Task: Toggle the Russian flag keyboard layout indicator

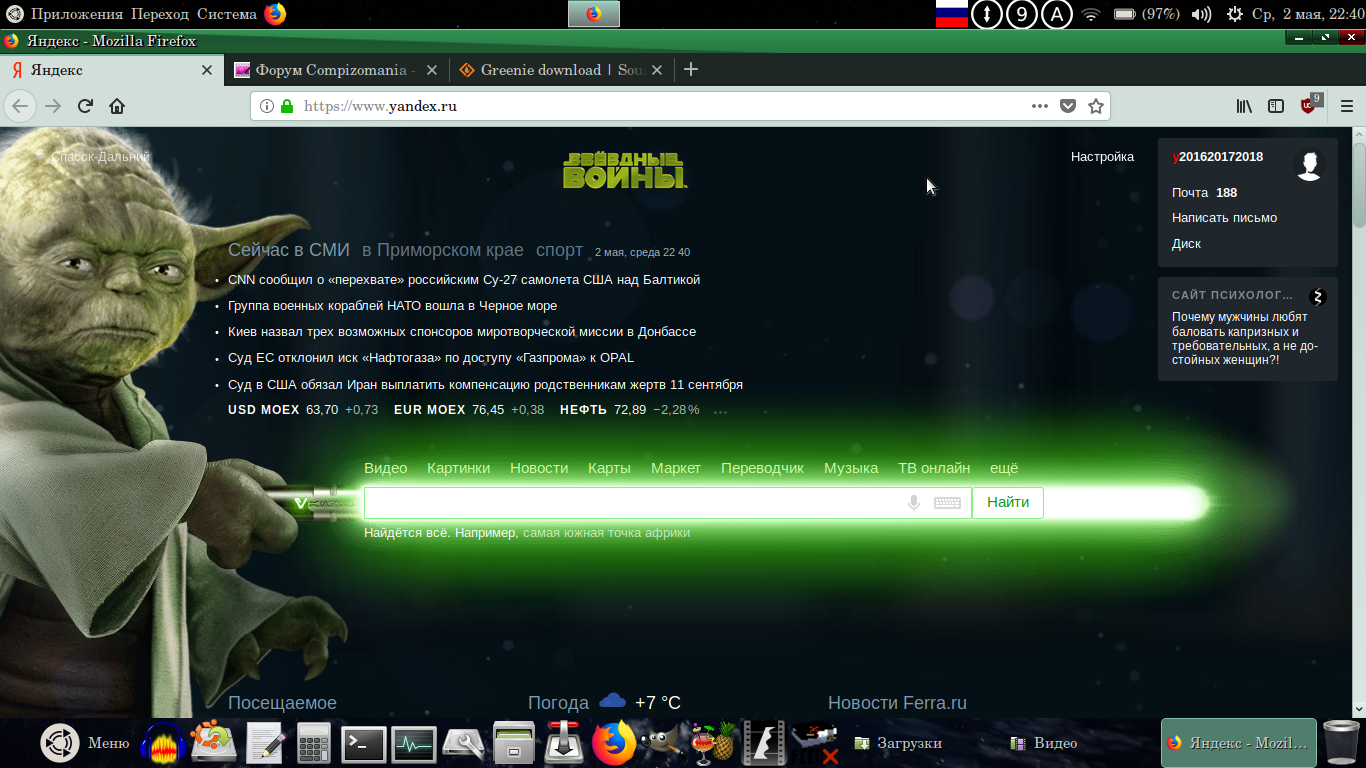Action: 951,14
